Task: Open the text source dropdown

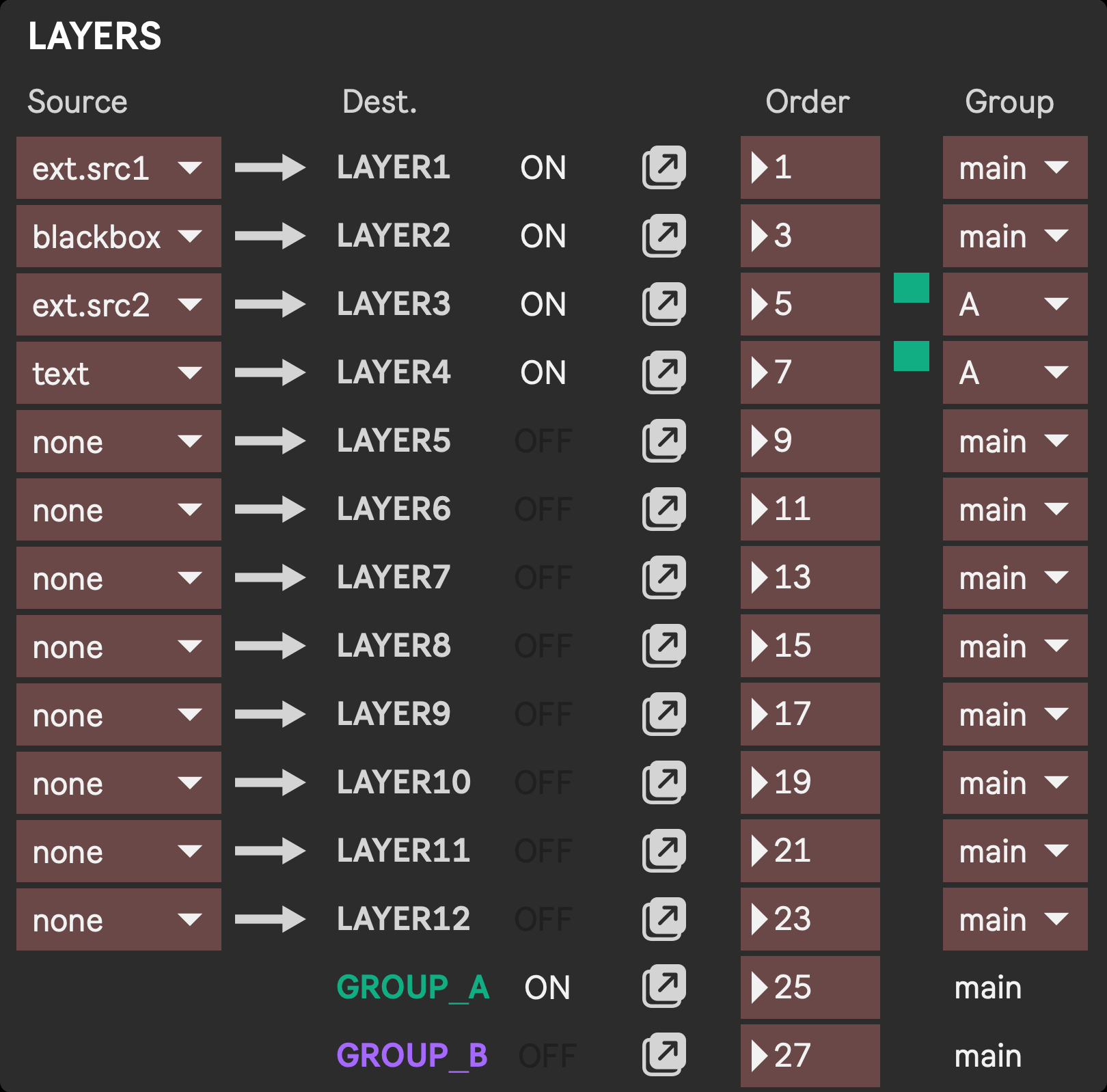Action: click(x=119, y=373)
